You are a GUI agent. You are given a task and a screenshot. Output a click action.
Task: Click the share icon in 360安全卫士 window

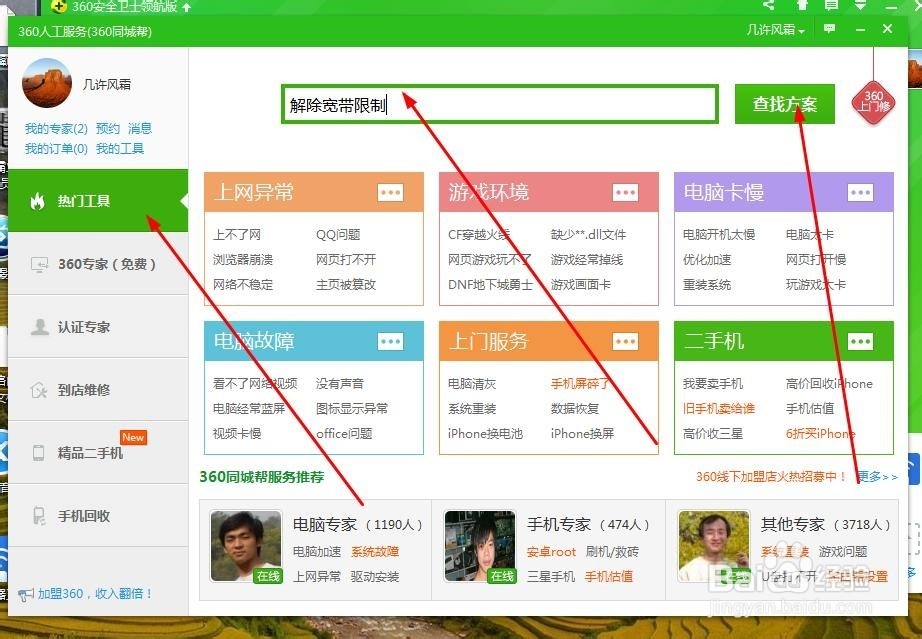click(769, 5)
